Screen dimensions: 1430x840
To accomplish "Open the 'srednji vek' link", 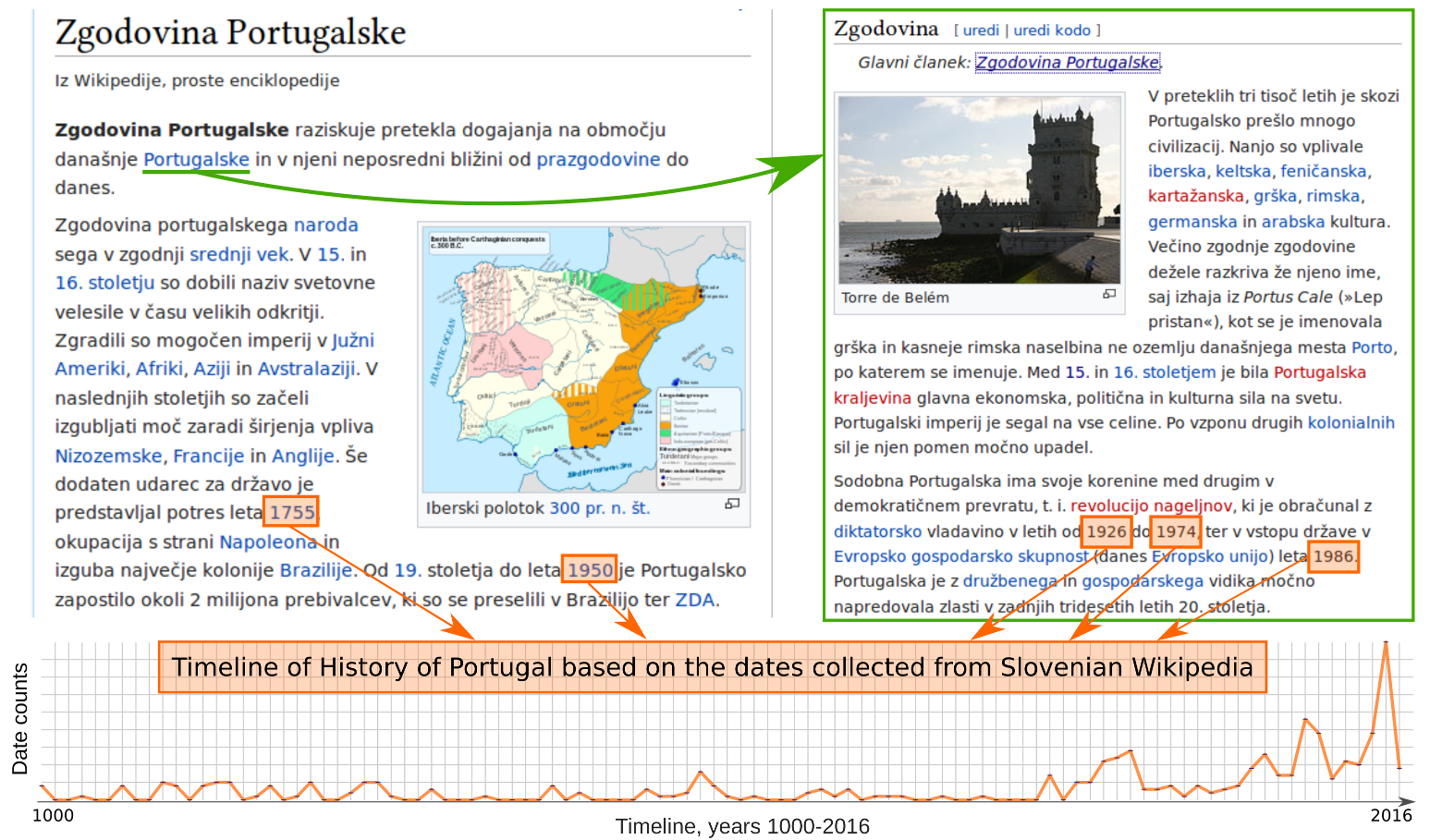I will tap(240, 254).
